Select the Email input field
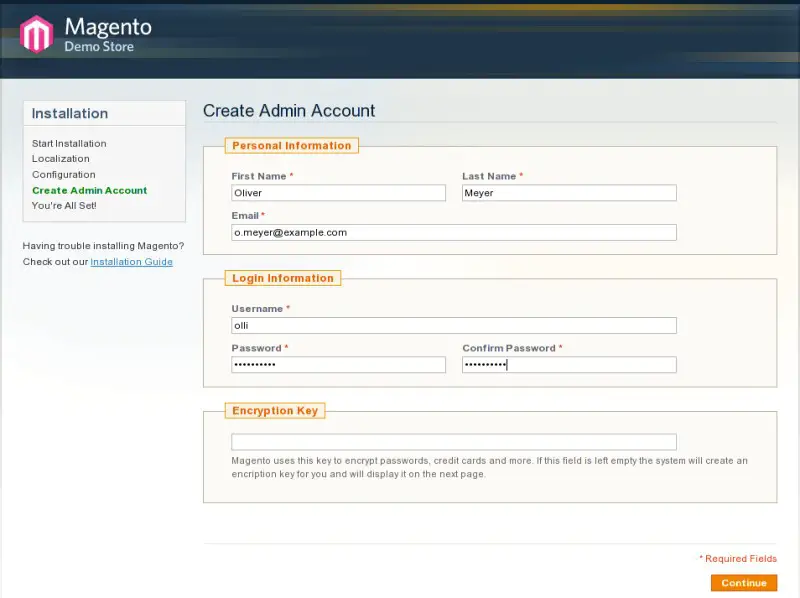Viewport: 800px width, 598px height. click(454, 233)
